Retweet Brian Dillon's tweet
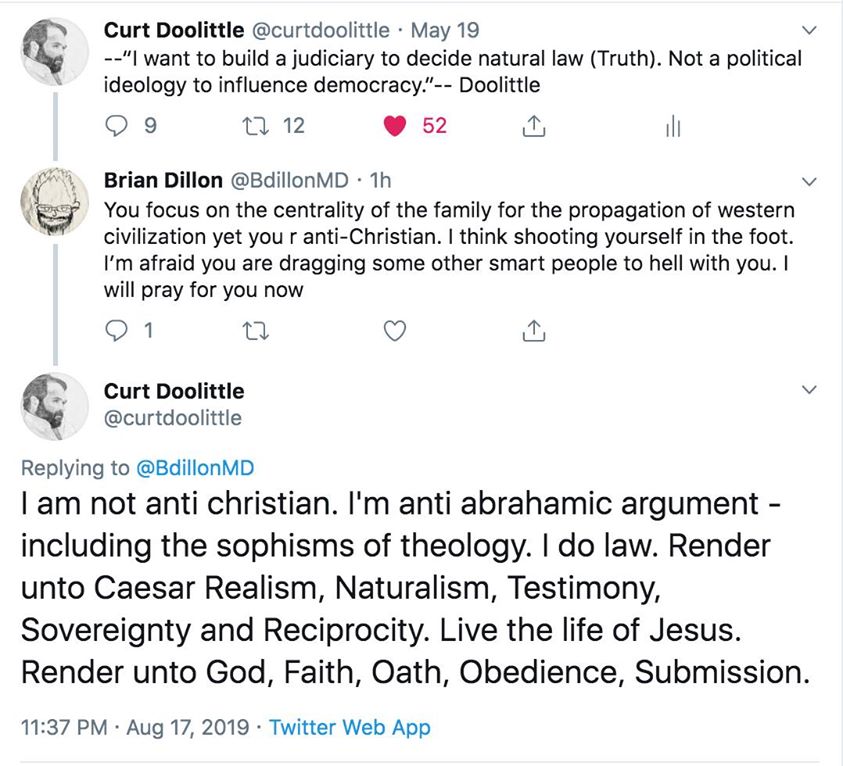 click(x=256, y=330)
